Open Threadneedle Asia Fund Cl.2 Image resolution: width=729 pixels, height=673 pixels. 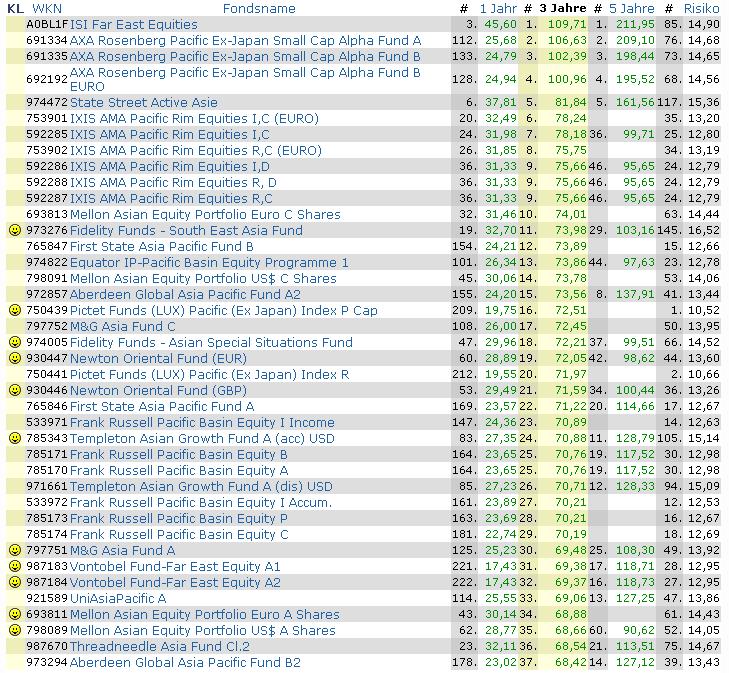coord(159,646)
